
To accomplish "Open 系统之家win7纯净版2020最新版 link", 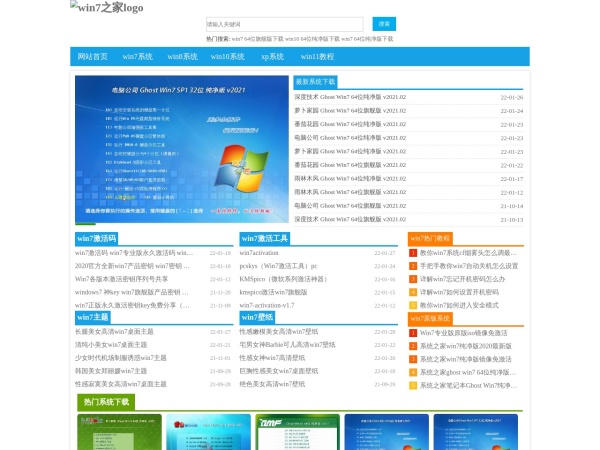I will 466,346.
